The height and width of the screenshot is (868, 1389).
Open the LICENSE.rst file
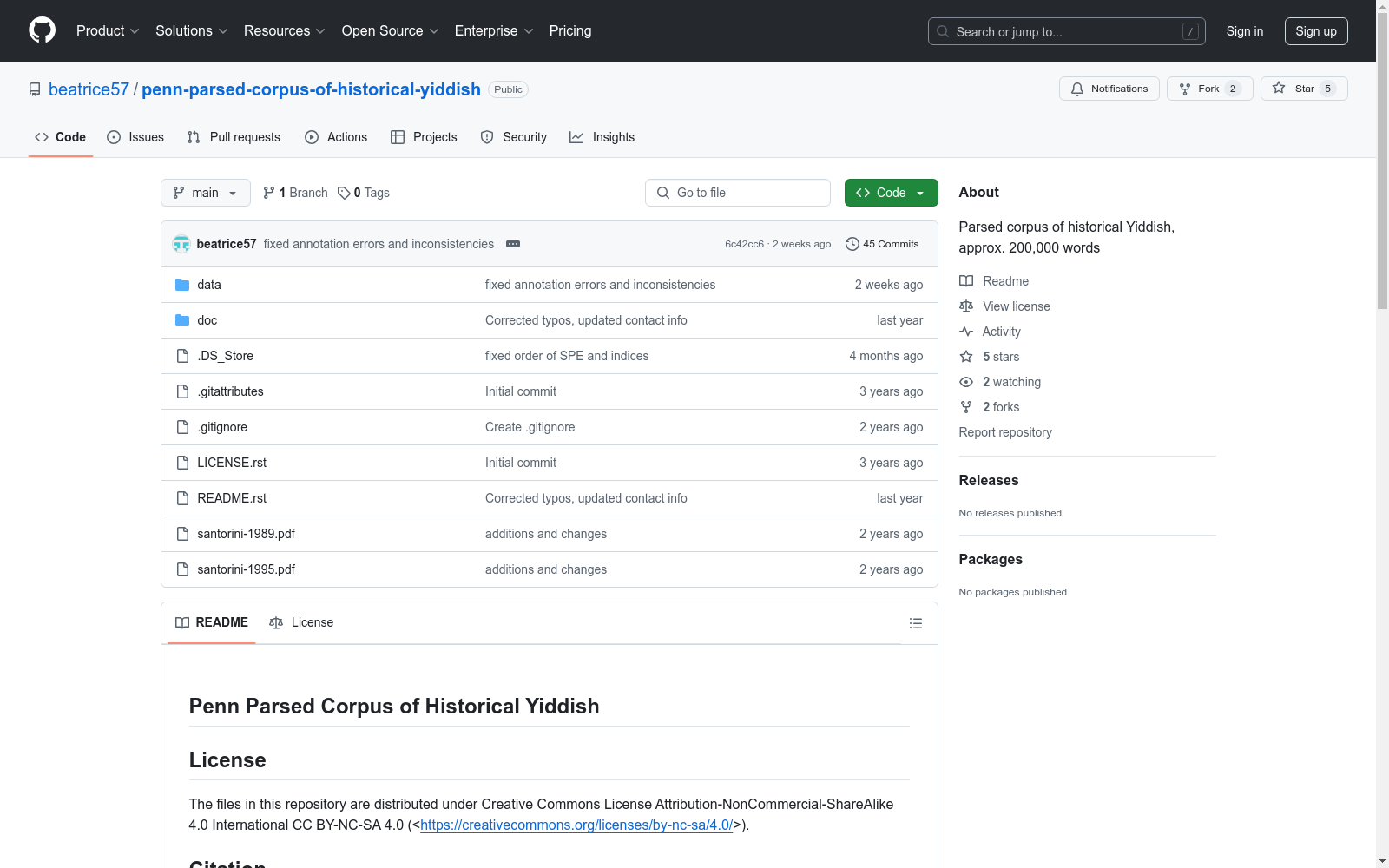[232, 463]
